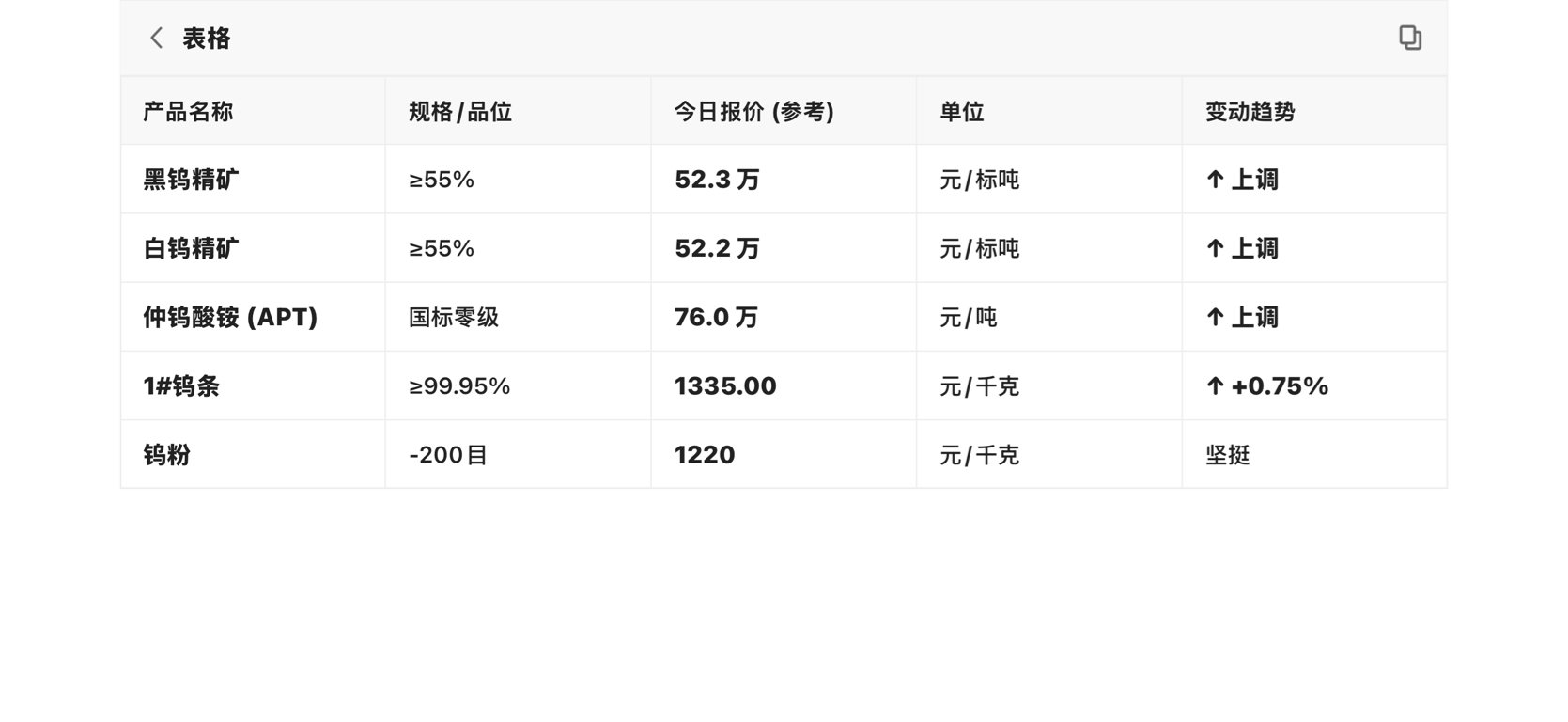Click the -200目 specification cell
Screen dimensions: 1568x722
(x=448, y=455)
